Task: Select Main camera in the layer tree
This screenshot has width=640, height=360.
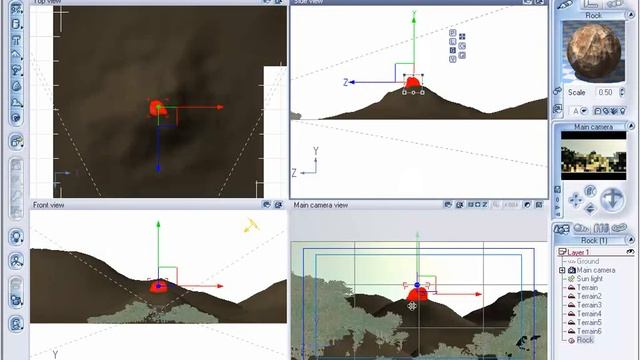Action: tap(596, 270)
